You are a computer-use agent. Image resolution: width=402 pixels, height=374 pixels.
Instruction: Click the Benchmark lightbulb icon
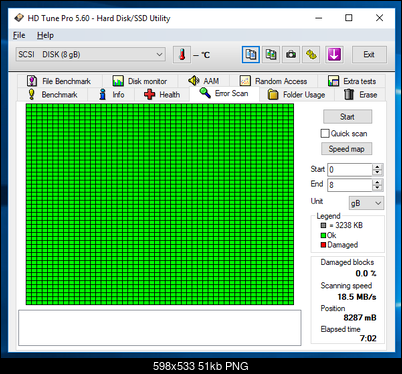click(x=32, y=95)
